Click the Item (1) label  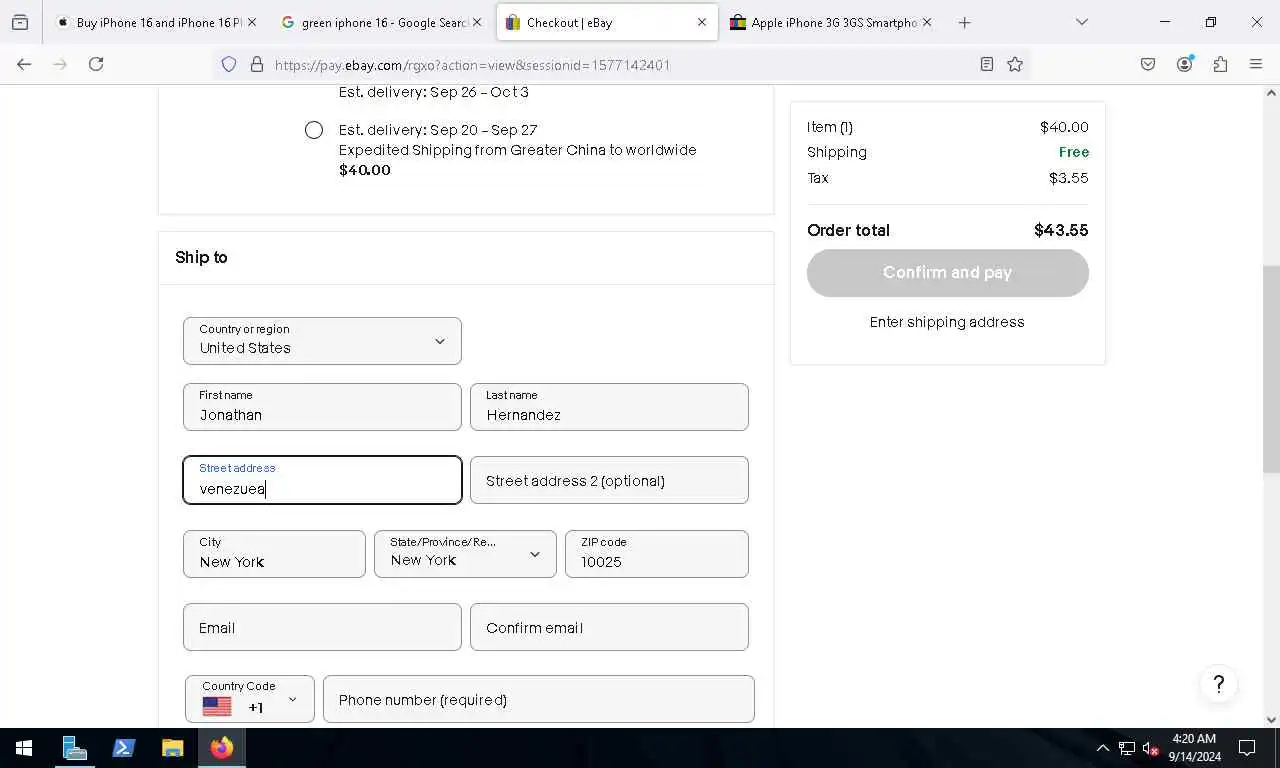tap(830, 127)
